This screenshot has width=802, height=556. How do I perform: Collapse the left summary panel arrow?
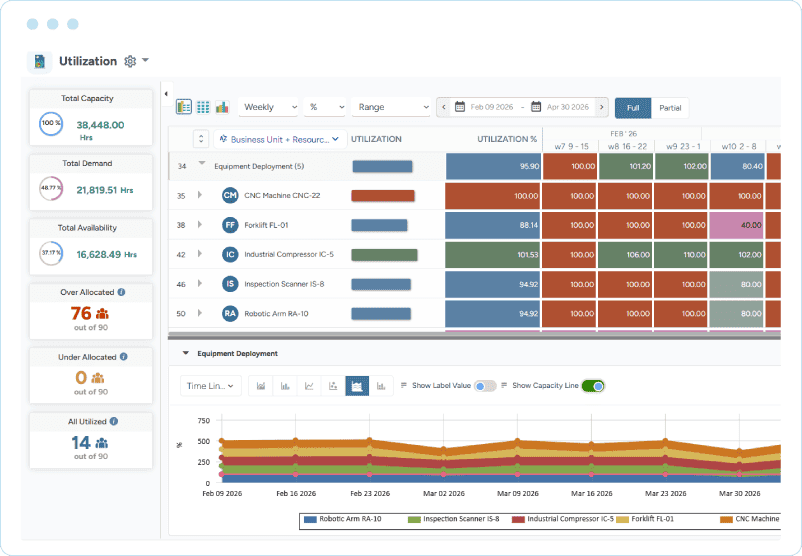[x=166, y=94]
